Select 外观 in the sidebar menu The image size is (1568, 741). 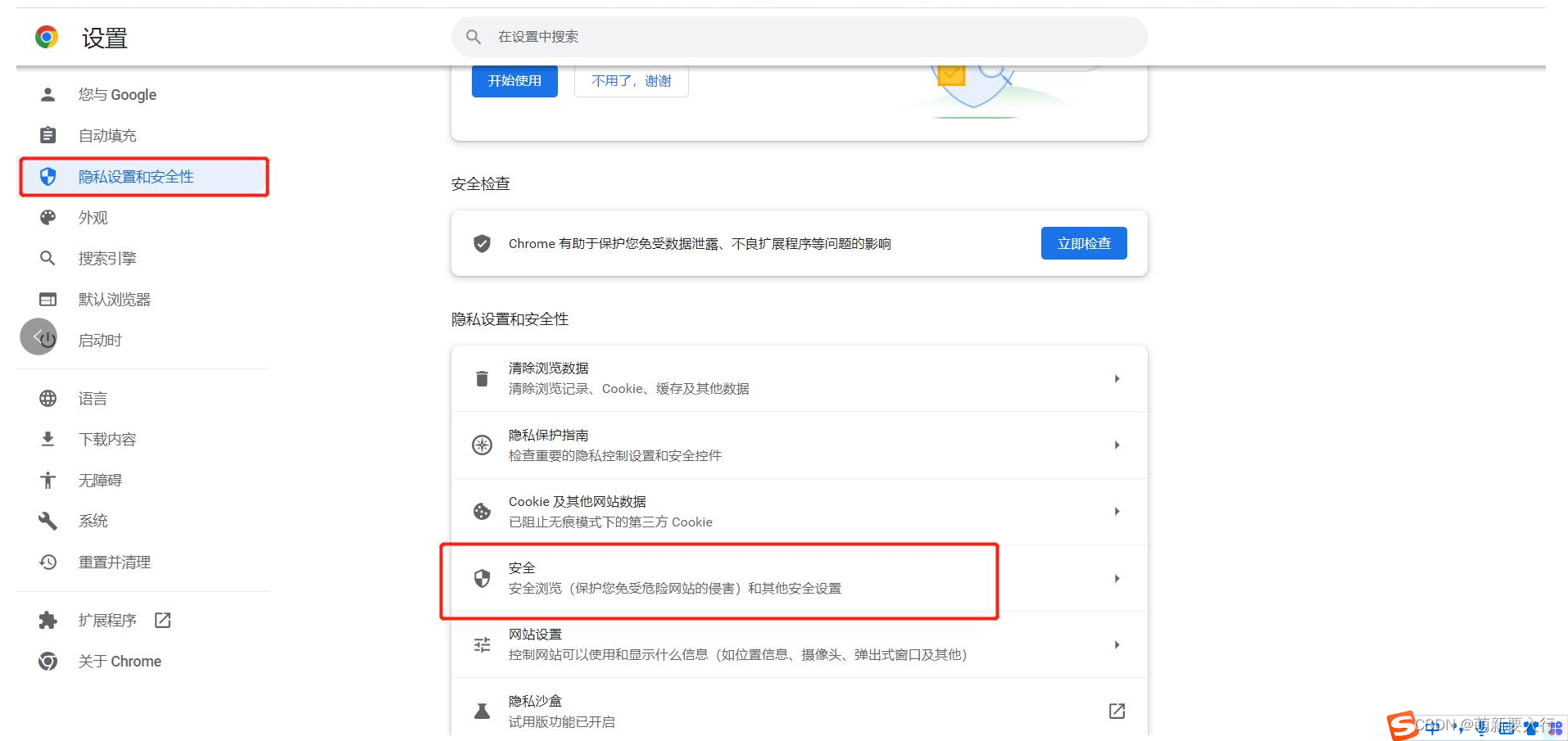pyautogui.click(x=93, y=218)
